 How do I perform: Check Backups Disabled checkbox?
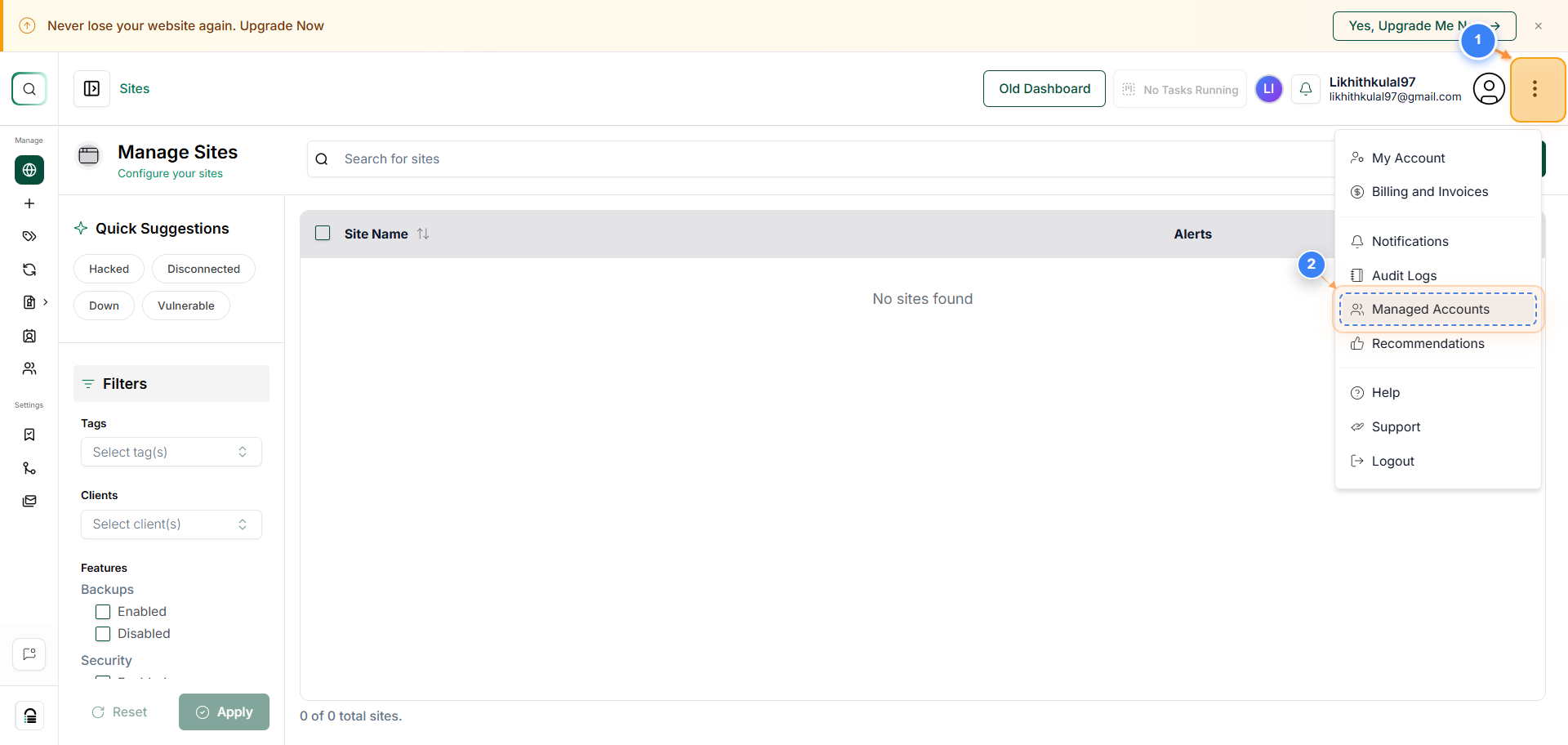coord(103,634)
